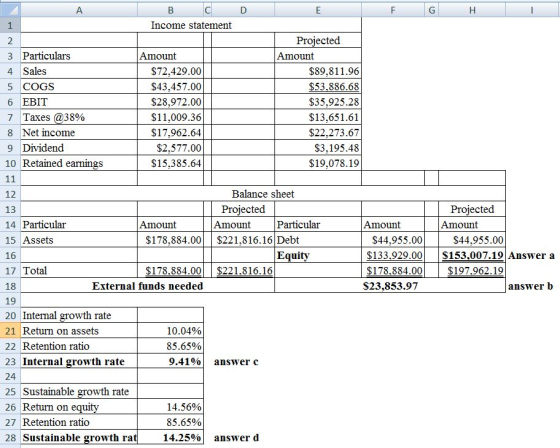Select column E header
Screen dimensions: 560x448
coord(318,10)
